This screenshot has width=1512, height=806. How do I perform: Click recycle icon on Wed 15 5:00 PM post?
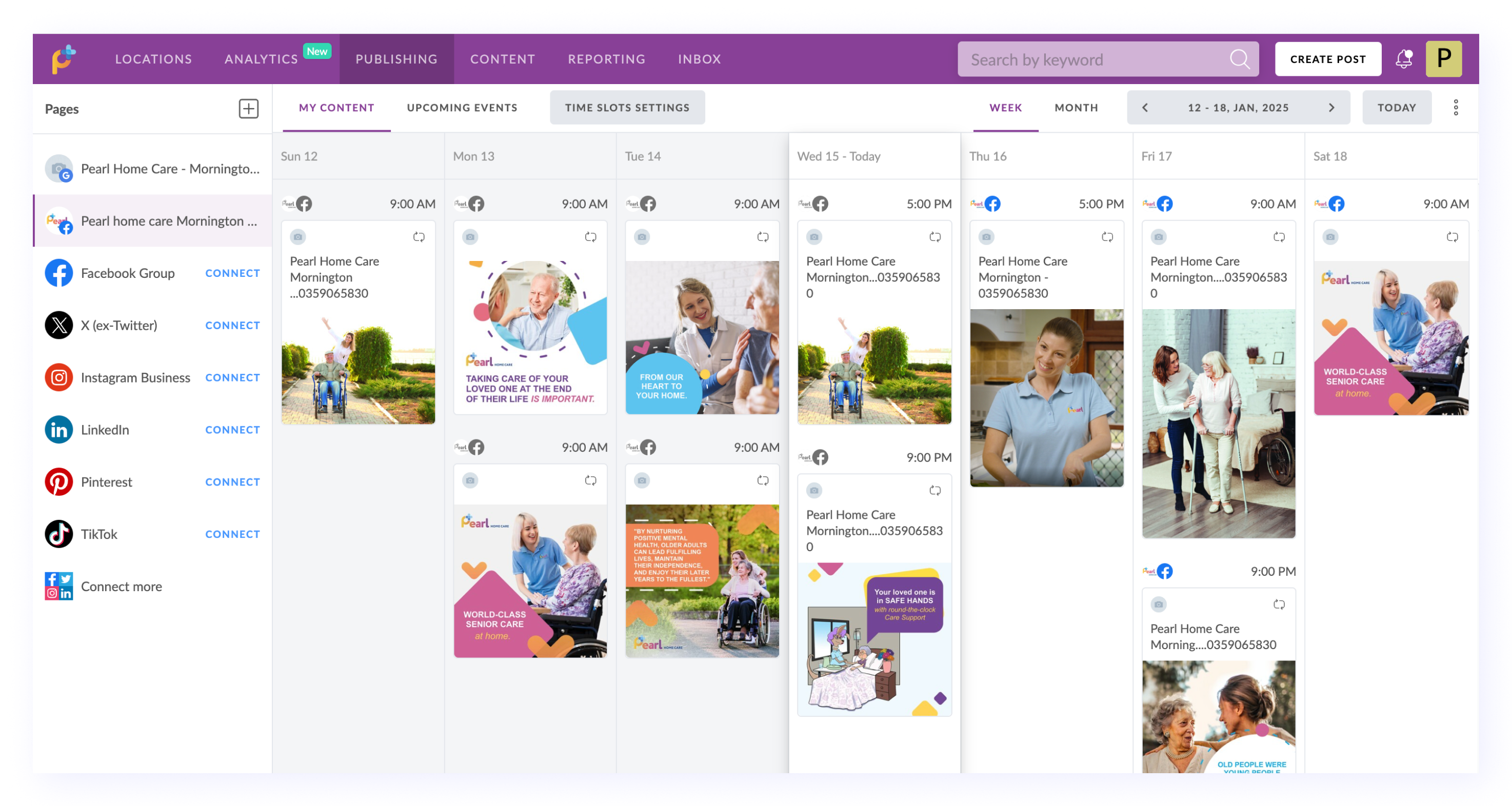click(935, 237)
